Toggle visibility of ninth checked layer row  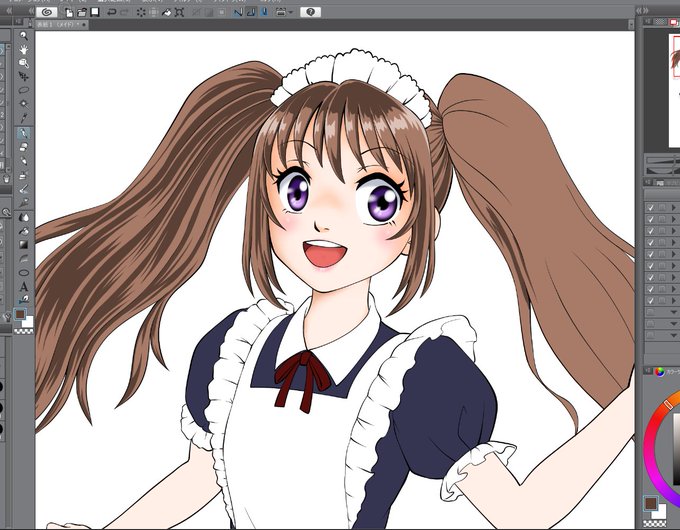point(650,300)
